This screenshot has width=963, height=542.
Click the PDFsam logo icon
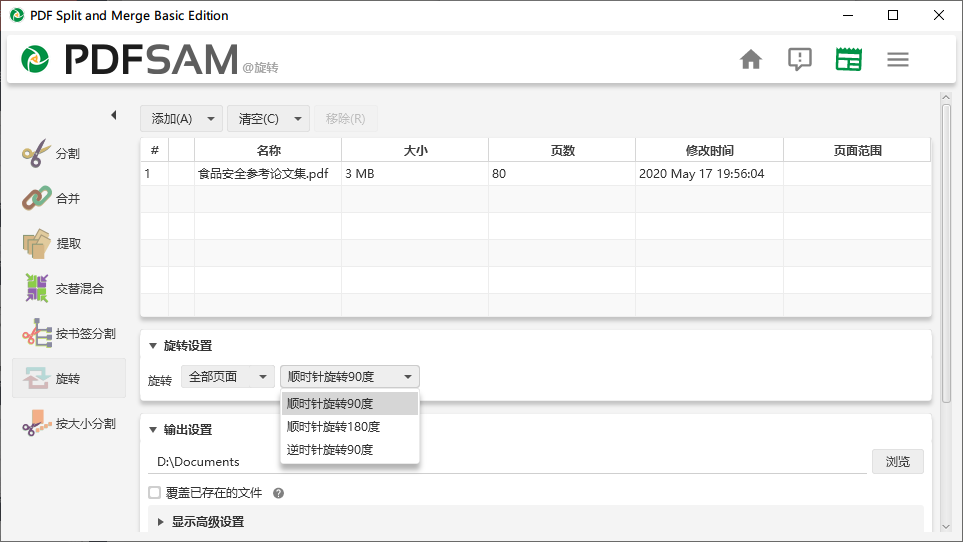(35, 60)
